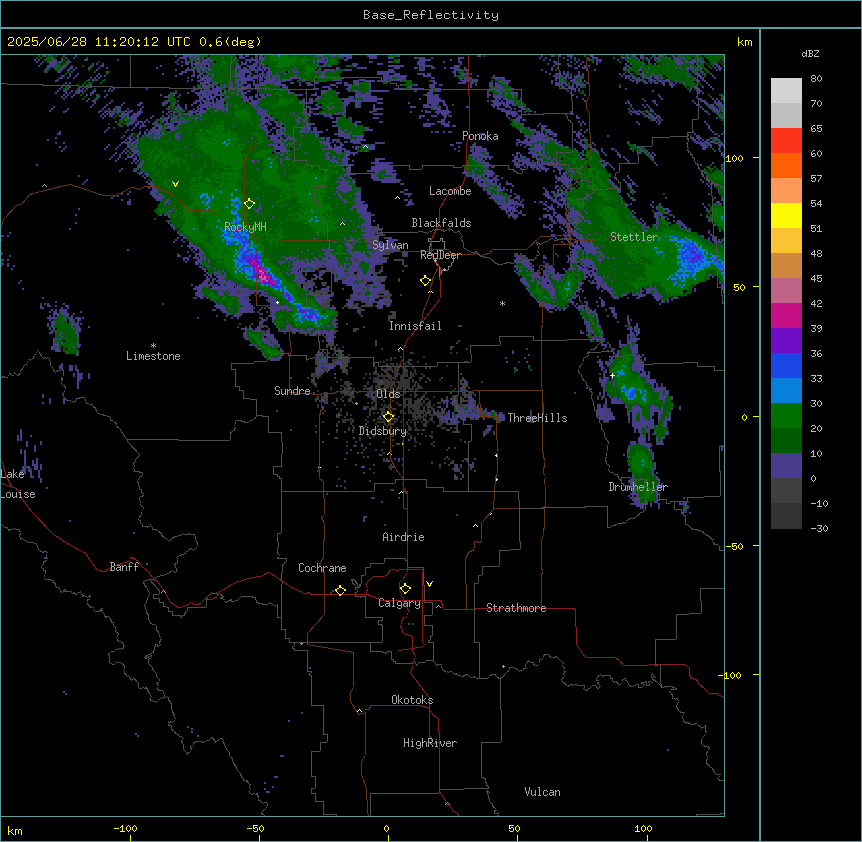The image size is (862, 842).
Task: Click the Drumheller town label
Action: (638, 487)
